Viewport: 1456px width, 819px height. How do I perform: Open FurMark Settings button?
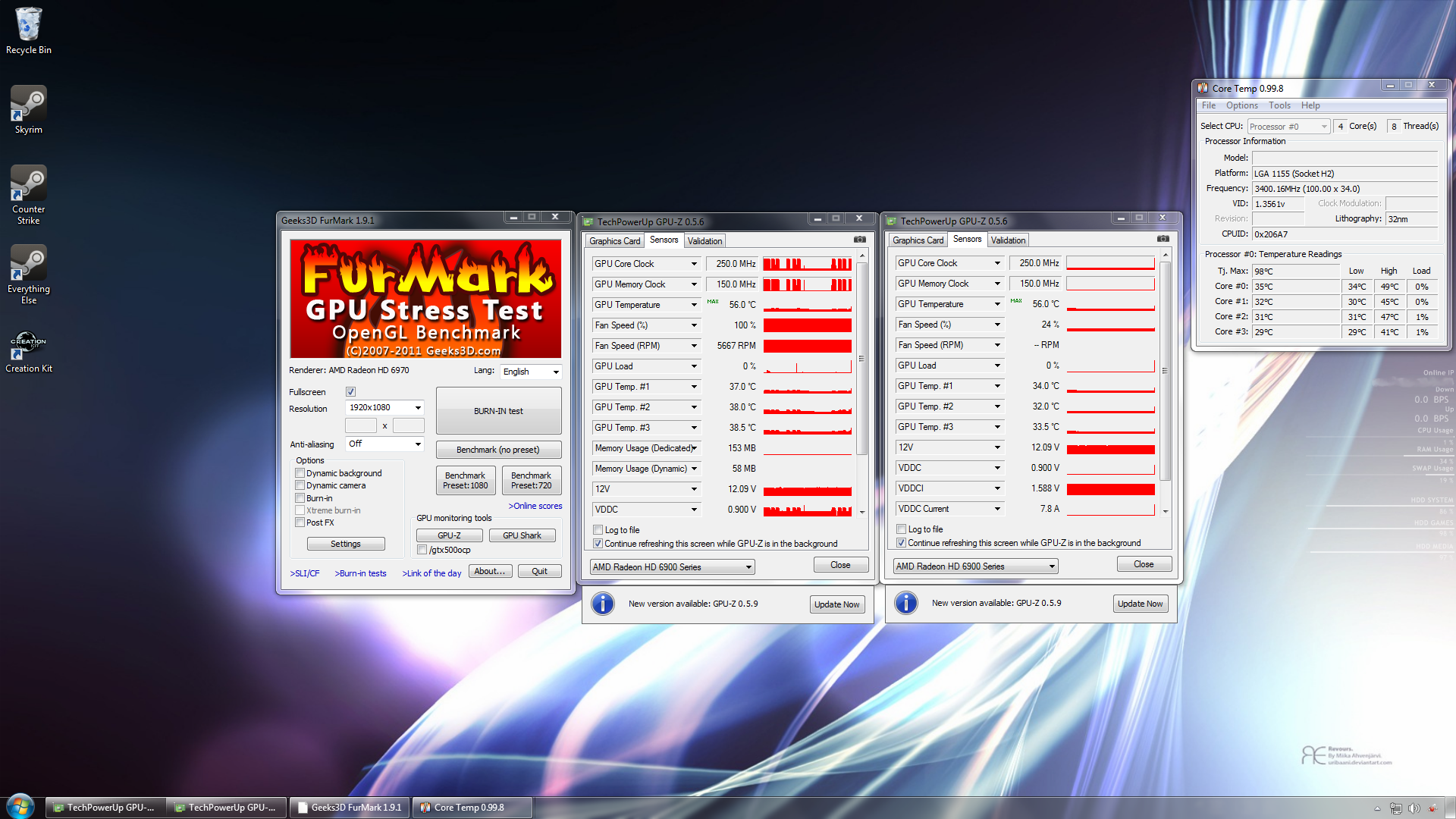(x=346, y=544)
